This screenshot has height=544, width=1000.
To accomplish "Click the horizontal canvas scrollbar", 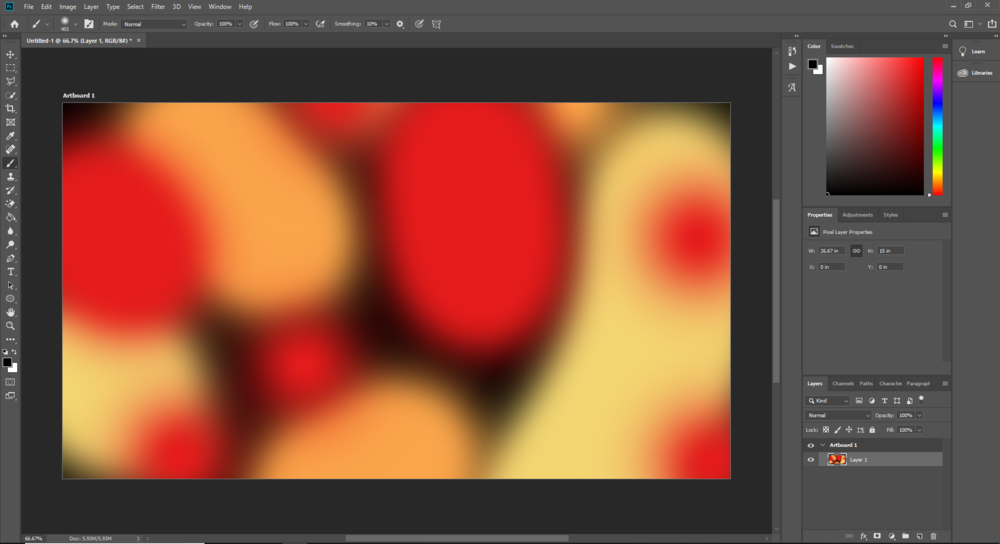I will pos(457,538).
